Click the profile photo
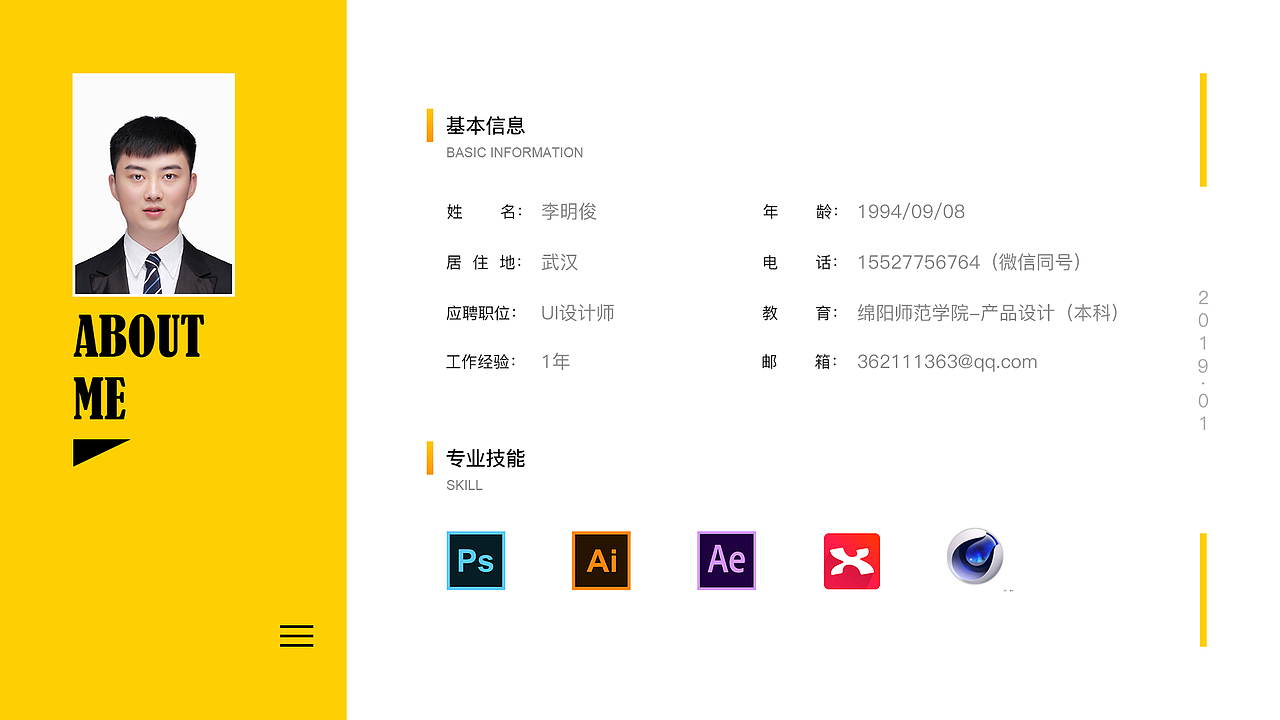 (x=153, y=184)
